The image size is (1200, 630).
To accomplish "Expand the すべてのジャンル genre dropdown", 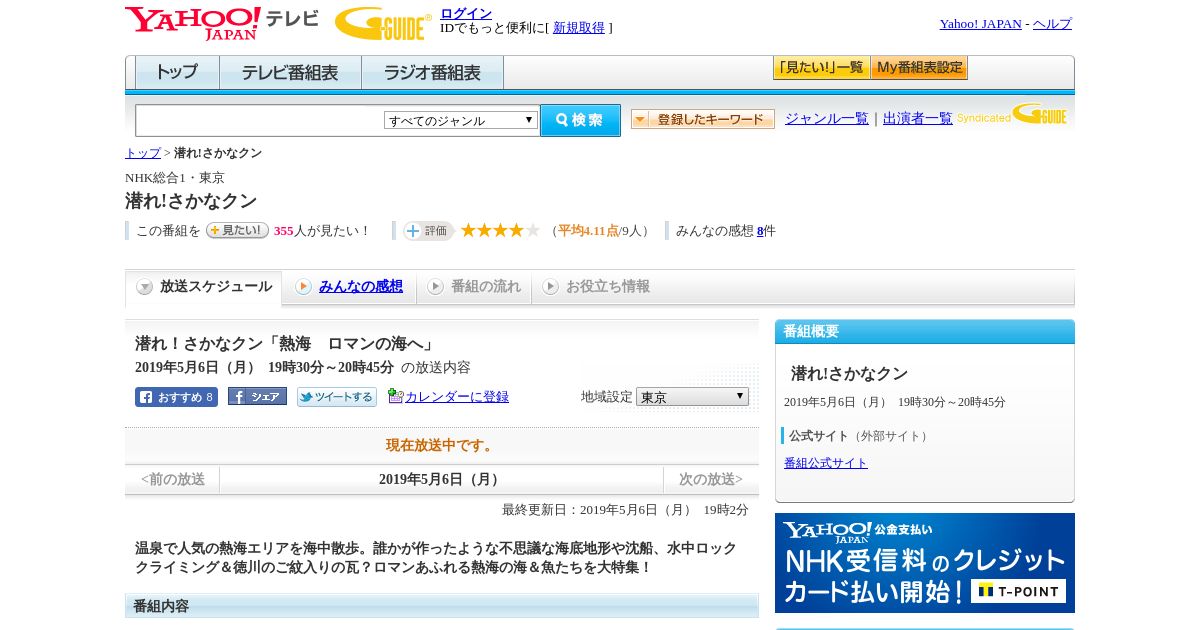I will coord(461,120).
